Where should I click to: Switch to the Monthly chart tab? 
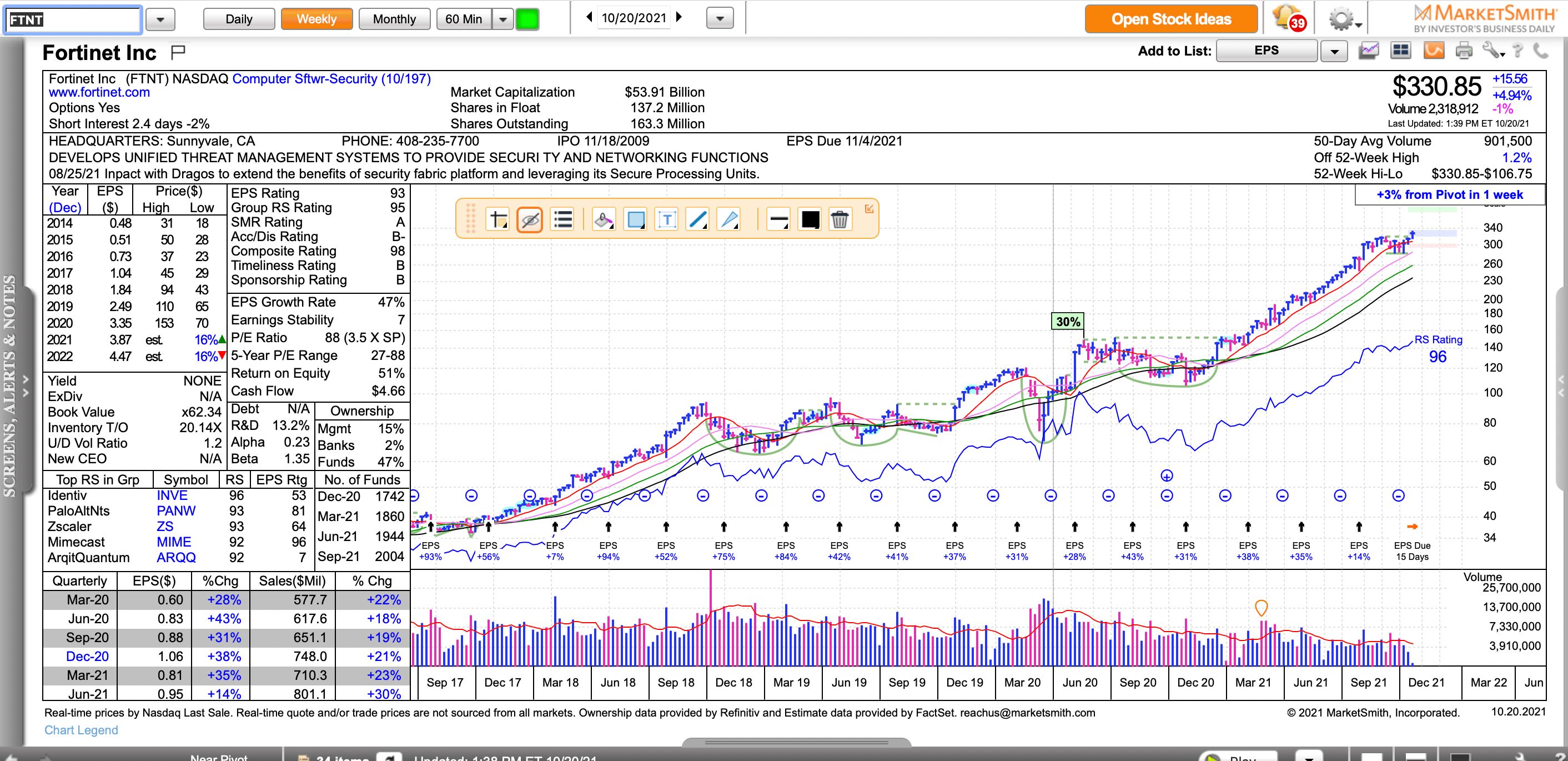click(x=394, y=19)
